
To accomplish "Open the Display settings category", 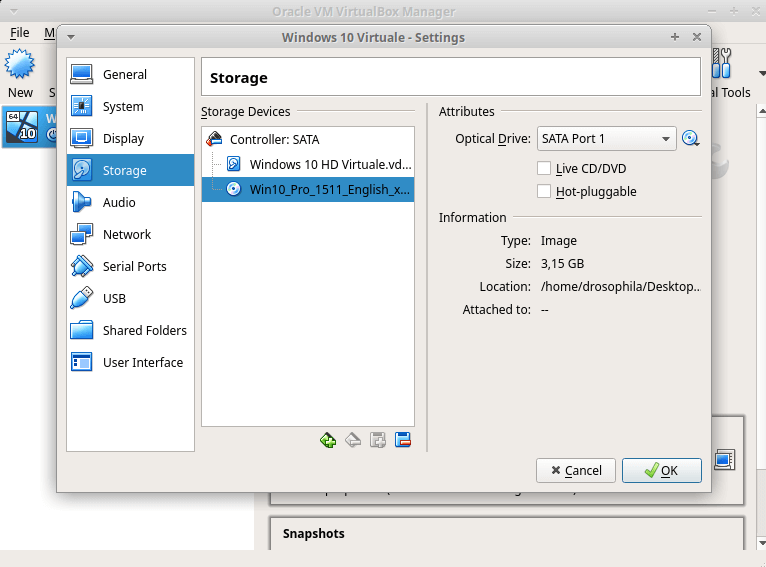I will tap(130, 139).
